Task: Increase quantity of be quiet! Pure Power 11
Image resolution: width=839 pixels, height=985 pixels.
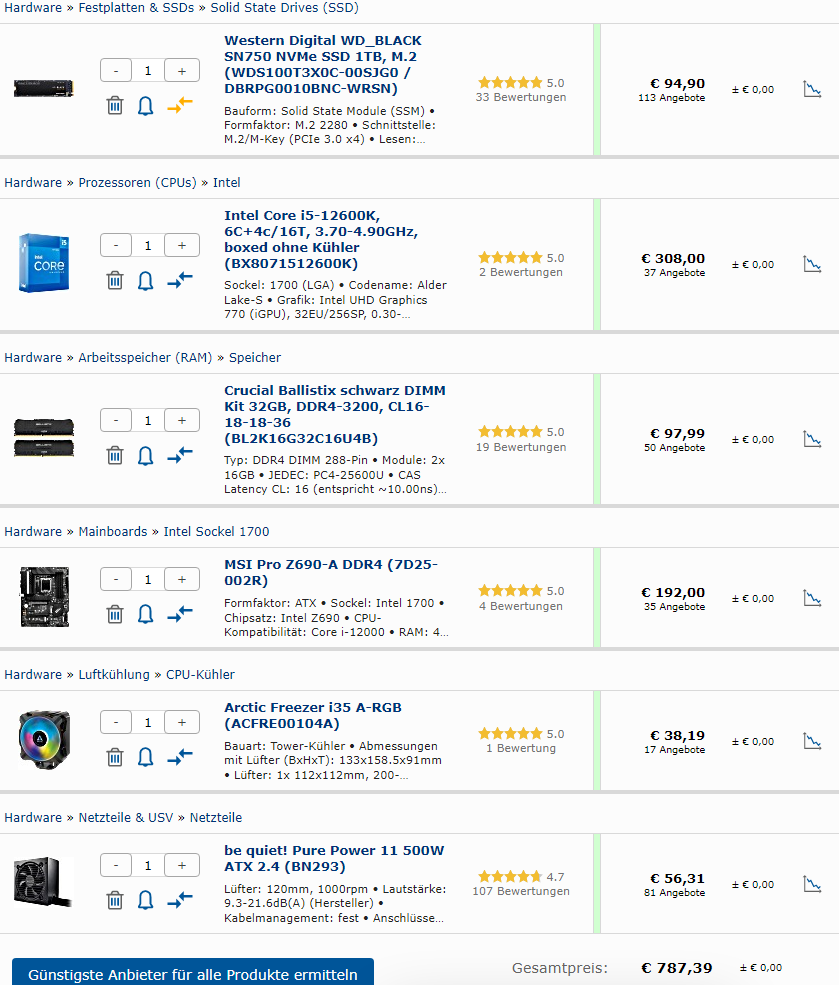Action: [x=181, y=865]
